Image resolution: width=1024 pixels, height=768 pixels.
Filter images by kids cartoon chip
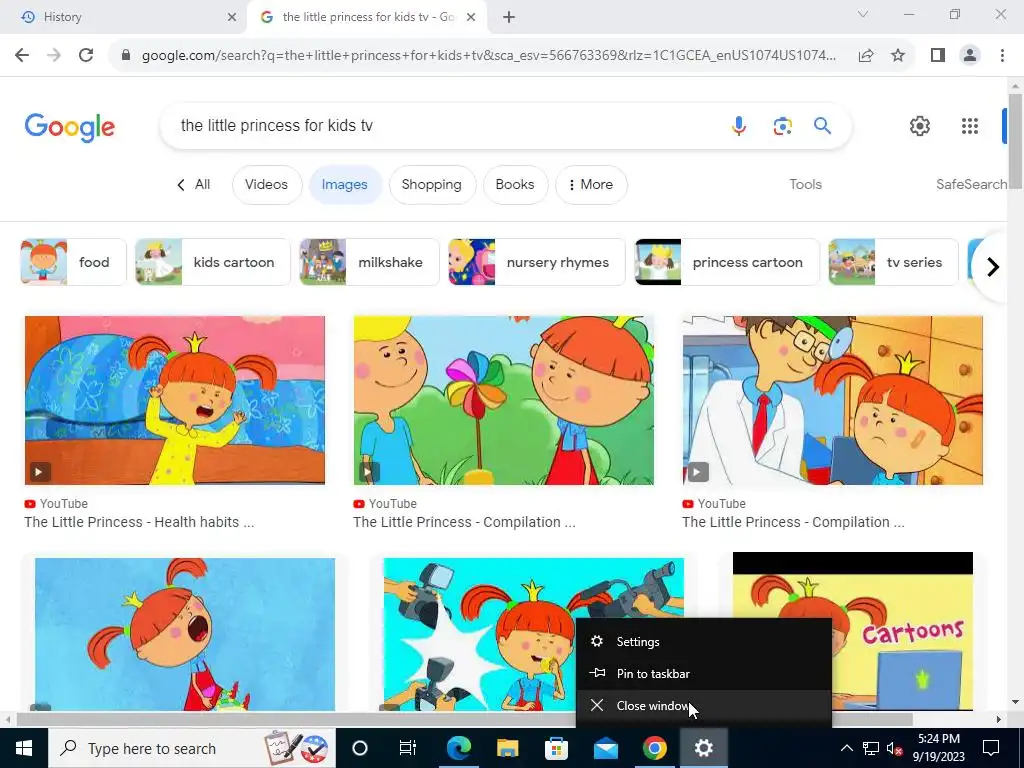point(212,262)
